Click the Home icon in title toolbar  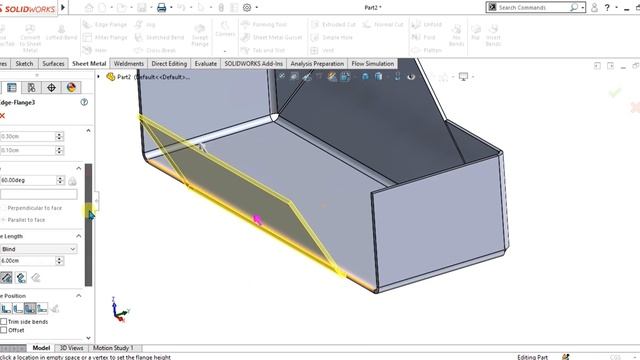click(89, 7)
